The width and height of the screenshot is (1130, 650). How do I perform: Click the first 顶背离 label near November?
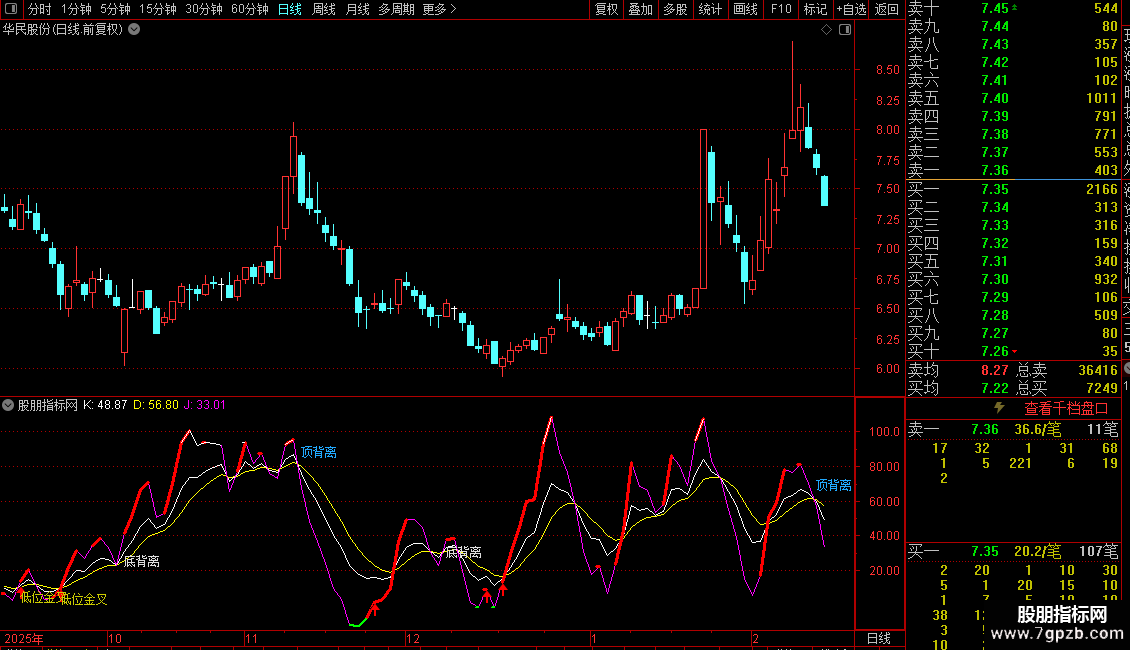click(319, 453)
